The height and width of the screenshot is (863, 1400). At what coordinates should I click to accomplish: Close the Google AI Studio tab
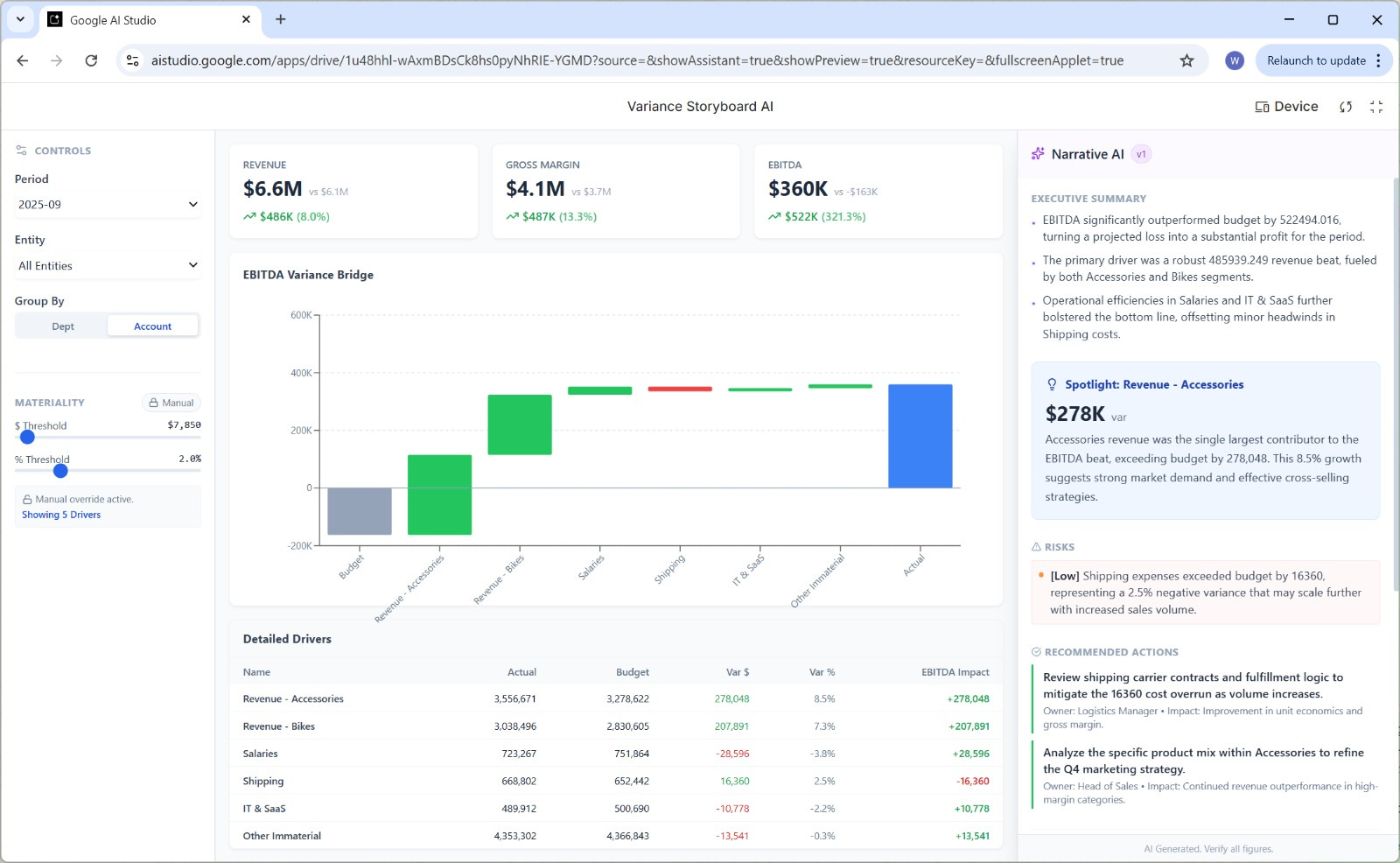(x=246, y=19)
